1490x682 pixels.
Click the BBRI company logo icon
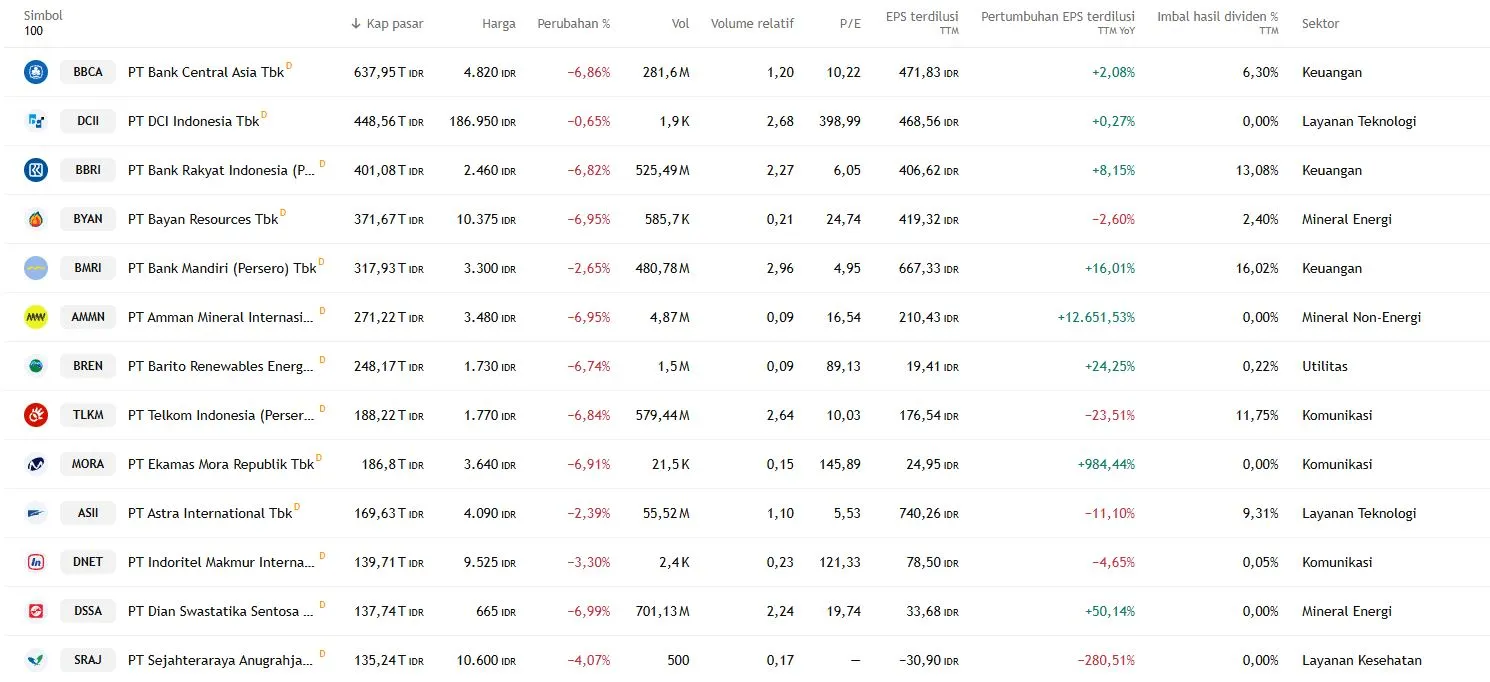(x=36, y=170)
